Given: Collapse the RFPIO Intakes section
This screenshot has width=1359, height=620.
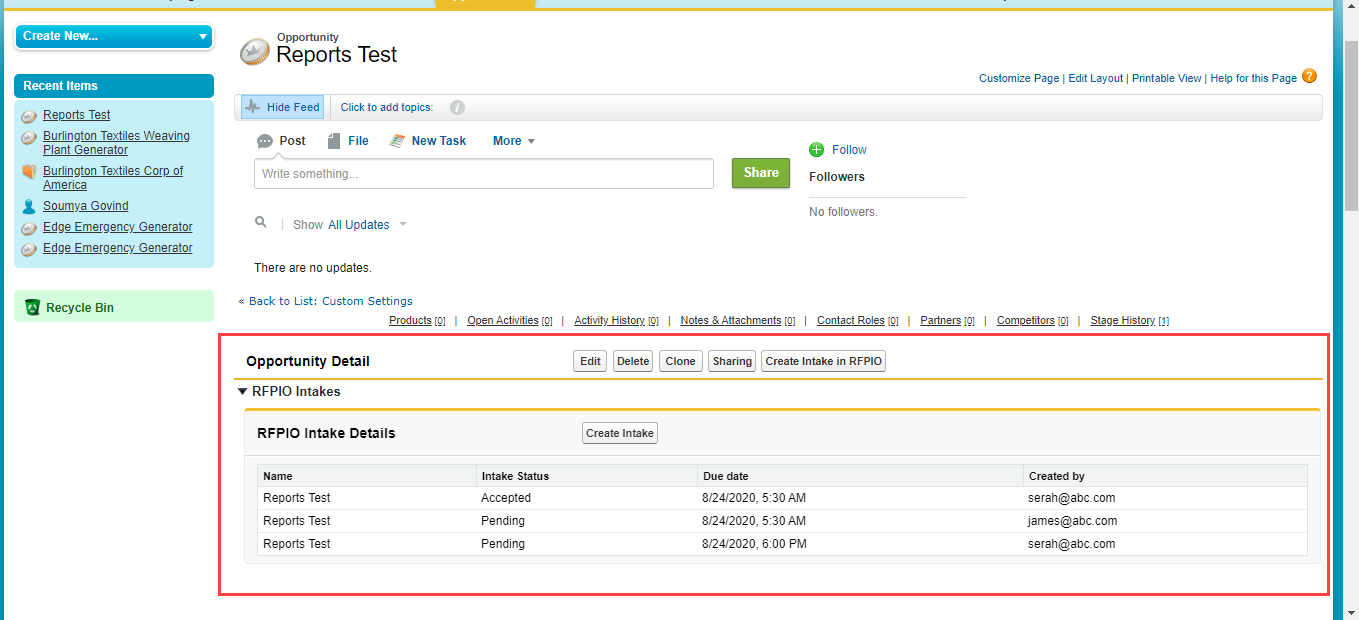Looking at the screenshot, I should (243, 392).
